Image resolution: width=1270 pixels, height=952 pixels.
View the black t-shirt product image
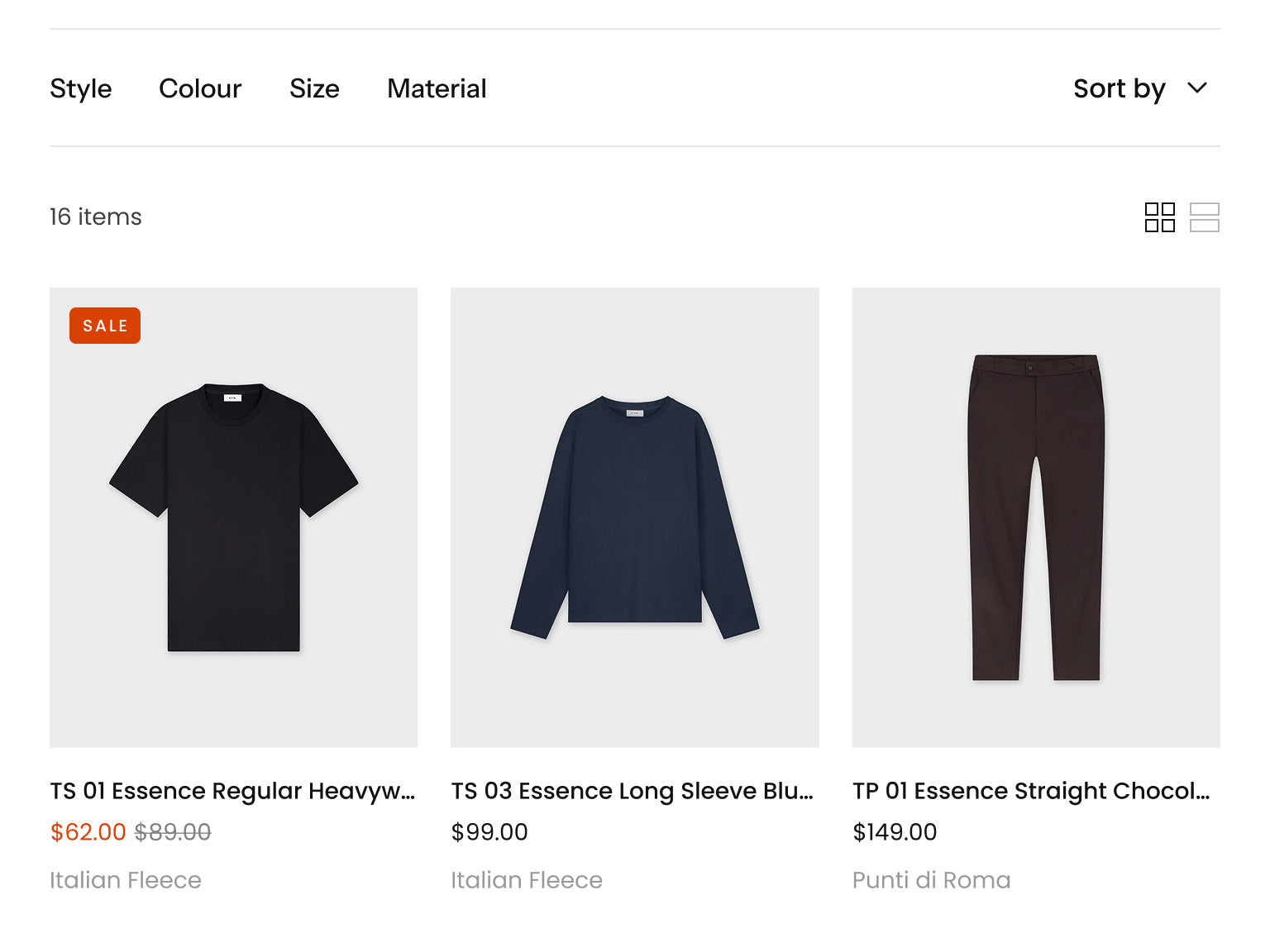[233, 517]
